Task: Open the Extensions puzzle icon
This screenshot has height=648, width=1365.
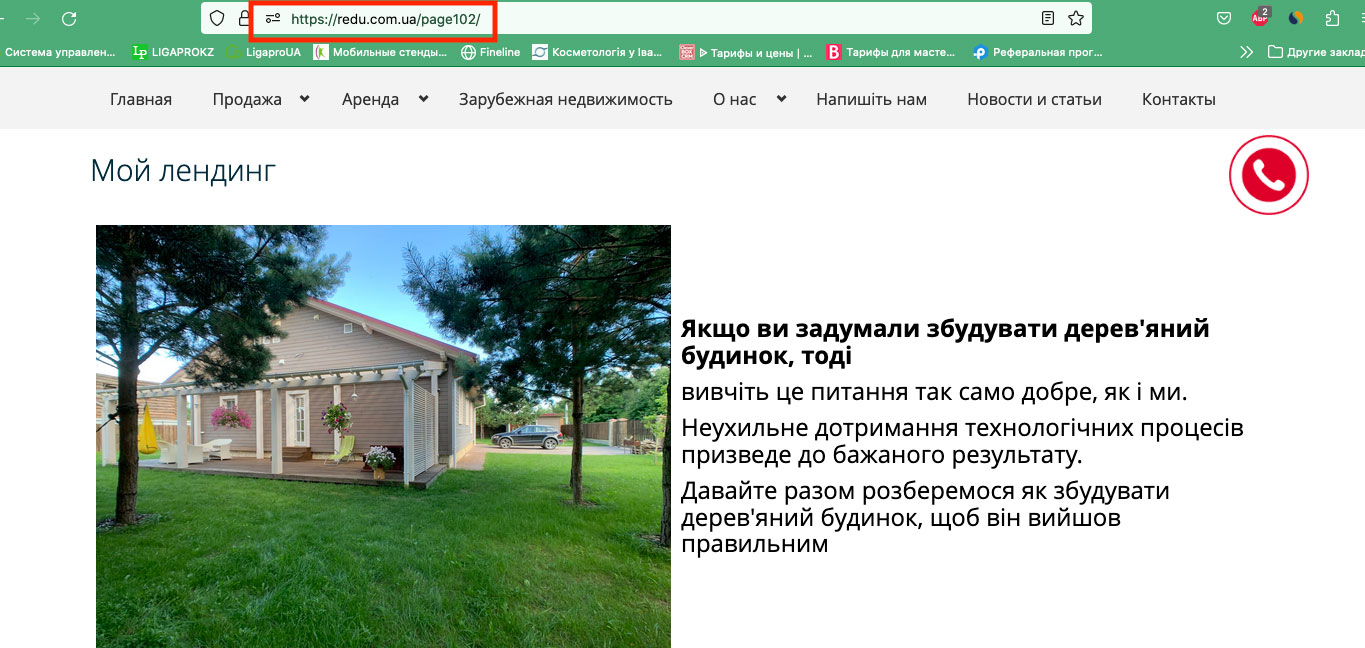Action: tap(1331, 18)
